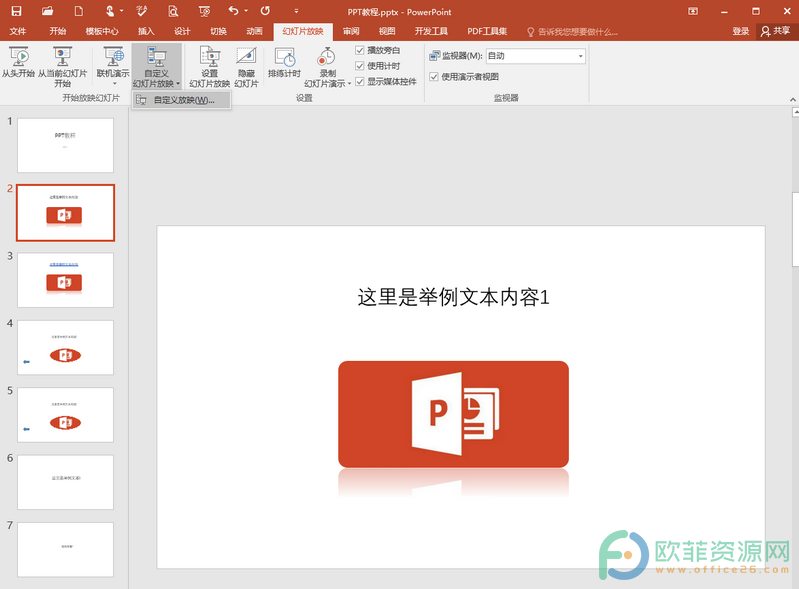
Task: Click the vertical scrollbar thumb of slide editor
Action: click(x=795, y=229)
